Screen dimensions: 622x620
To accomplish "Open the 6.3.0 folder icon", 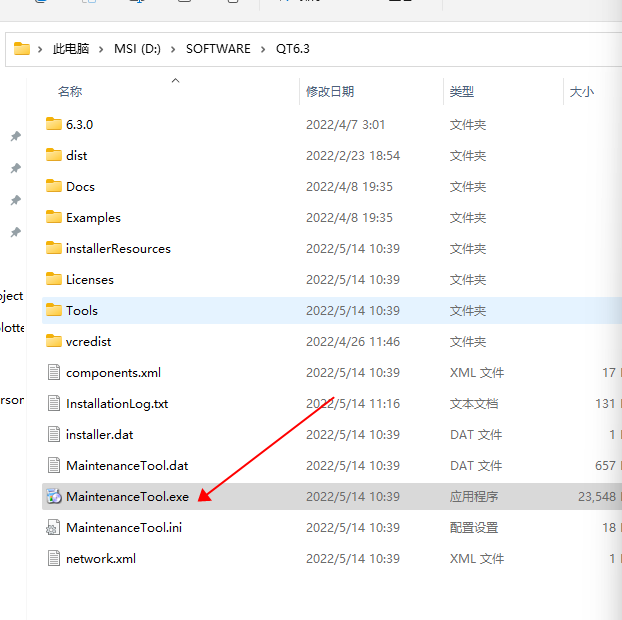I will [x=54, y=124].
